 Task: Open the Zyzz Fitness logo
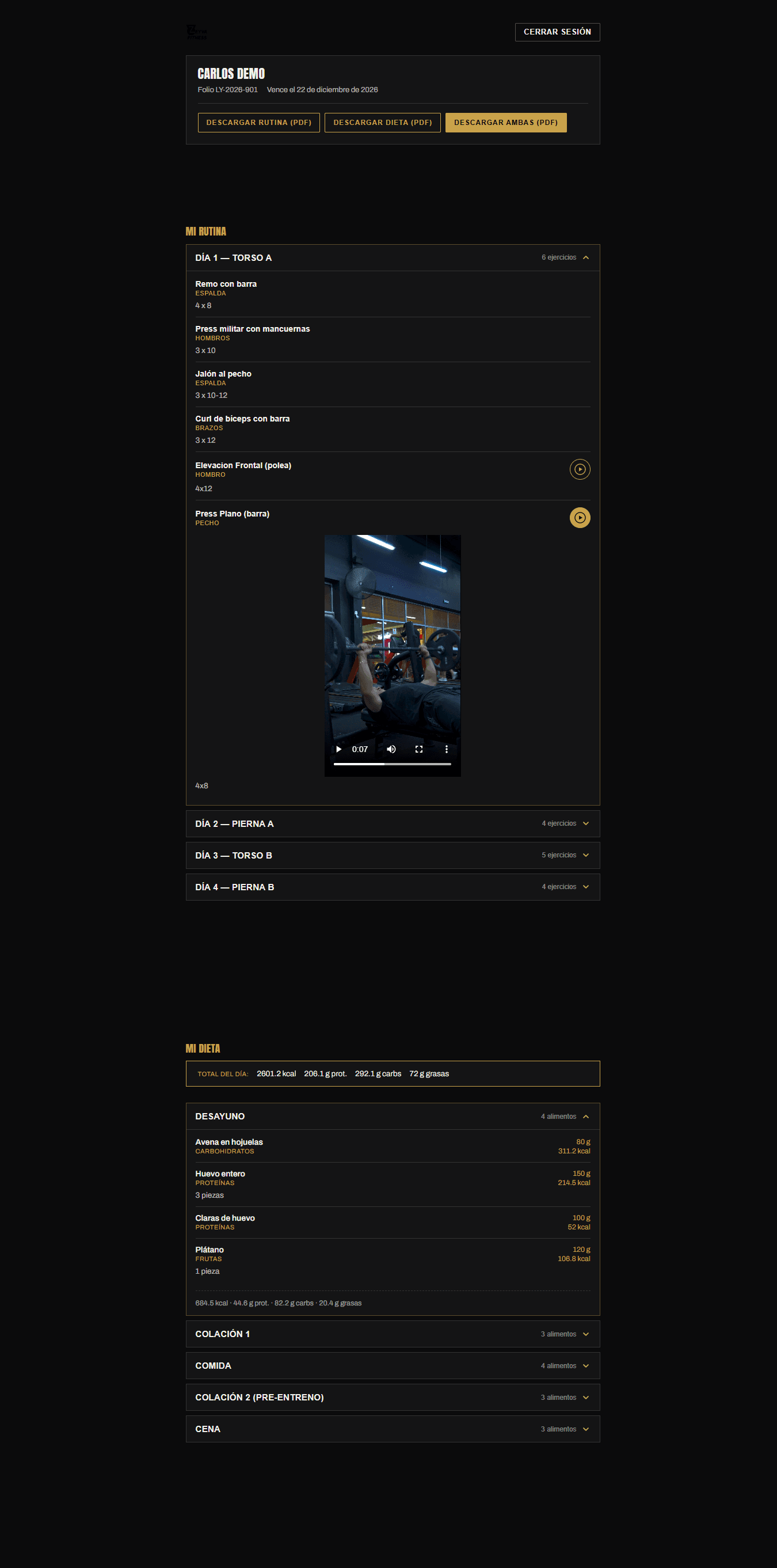(x=196, y=32)
